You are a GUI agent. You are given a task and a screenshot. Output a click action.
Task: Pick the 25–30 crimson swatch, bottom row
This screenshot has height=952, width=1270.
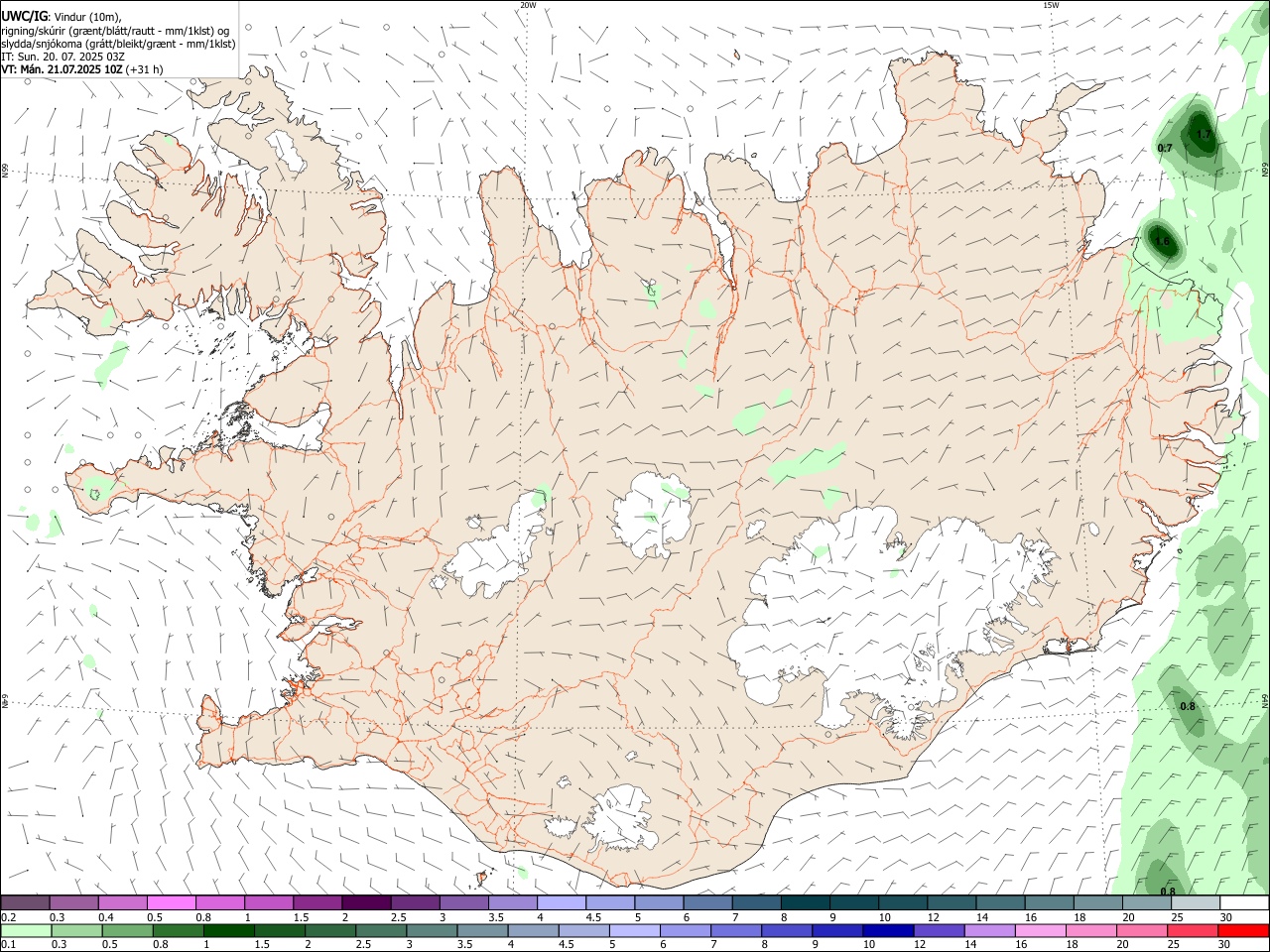(x=1194, y=930)
